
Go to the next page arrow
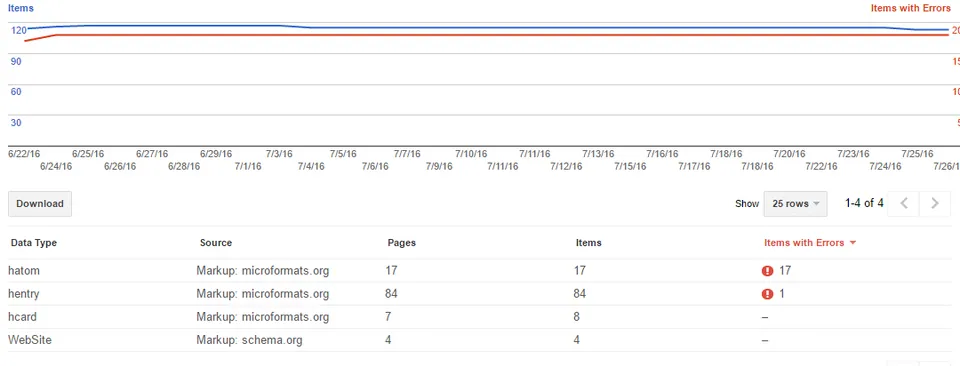pyautogui.click(x=935, y=204)
